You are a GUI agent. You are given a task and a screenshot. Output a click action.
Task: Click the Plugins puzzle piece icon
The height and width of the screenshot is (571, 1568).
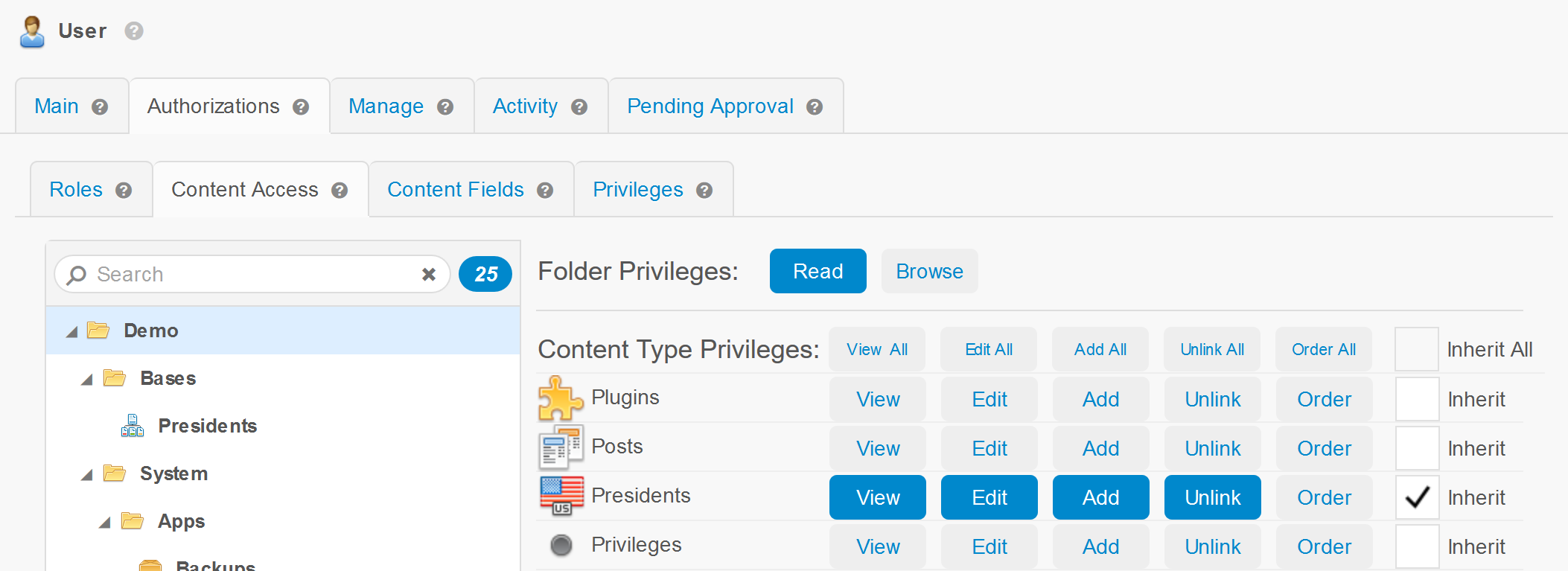[560, 398]
